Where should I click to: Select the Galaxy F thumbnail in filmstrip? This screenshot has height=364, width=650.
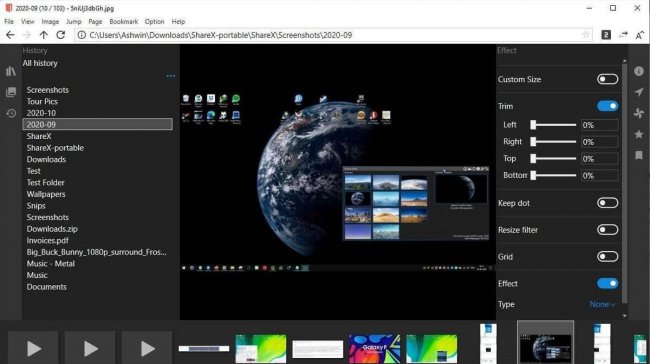point(374,348)
